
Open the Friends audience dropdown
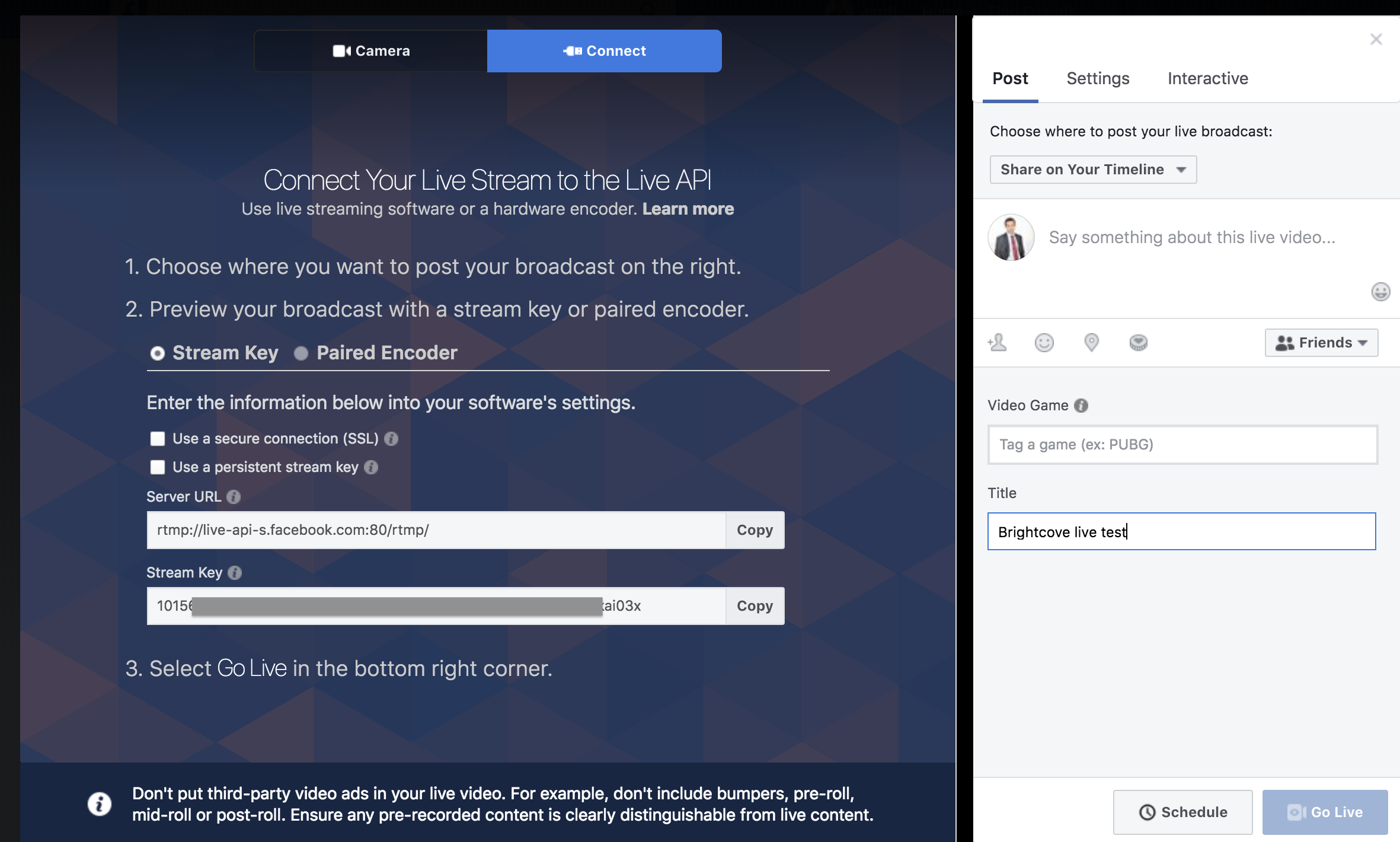coord(1321,343)
